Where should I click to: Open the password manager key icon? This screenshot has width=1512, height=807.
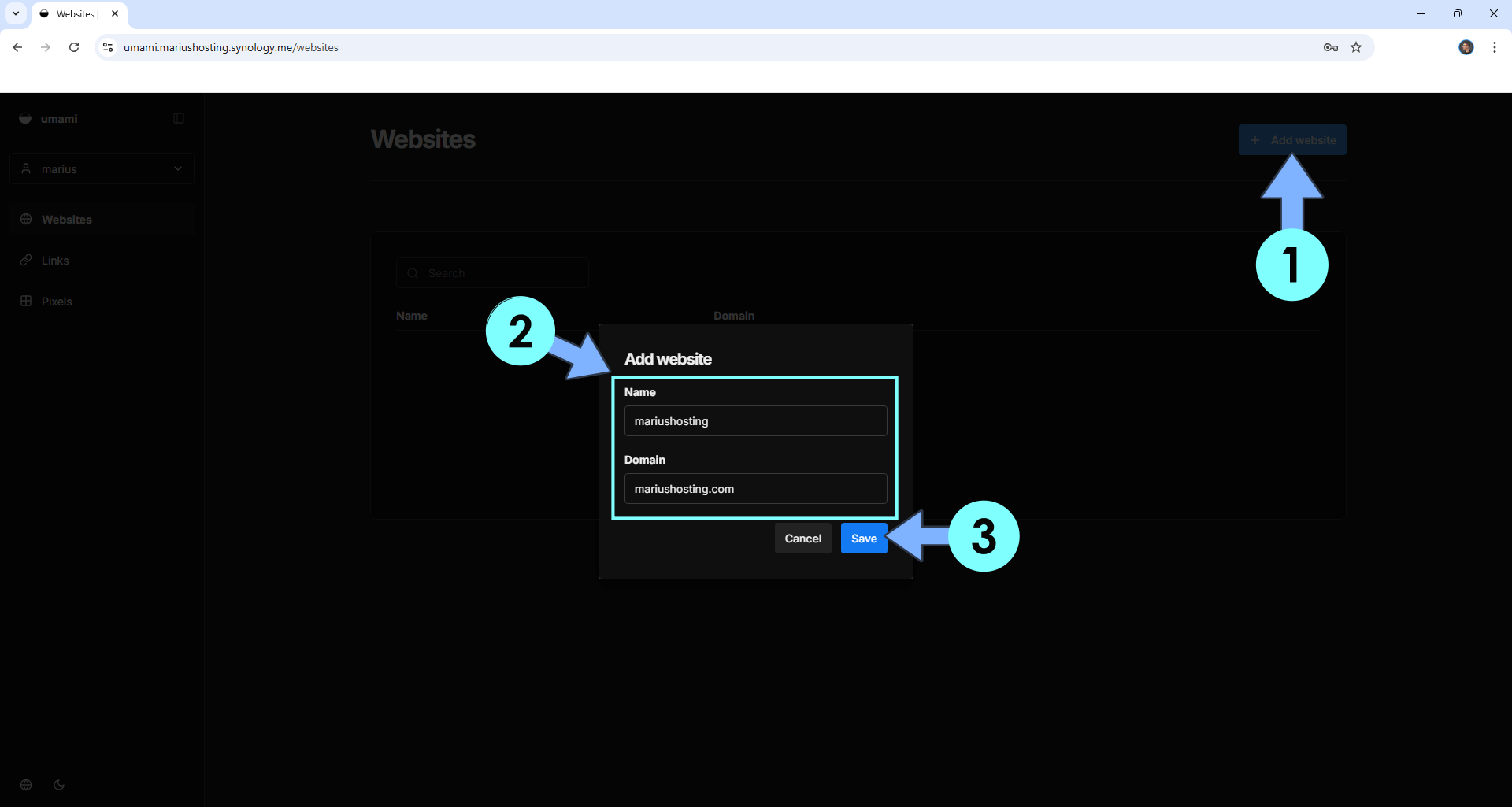click(x=1331, y=47)
